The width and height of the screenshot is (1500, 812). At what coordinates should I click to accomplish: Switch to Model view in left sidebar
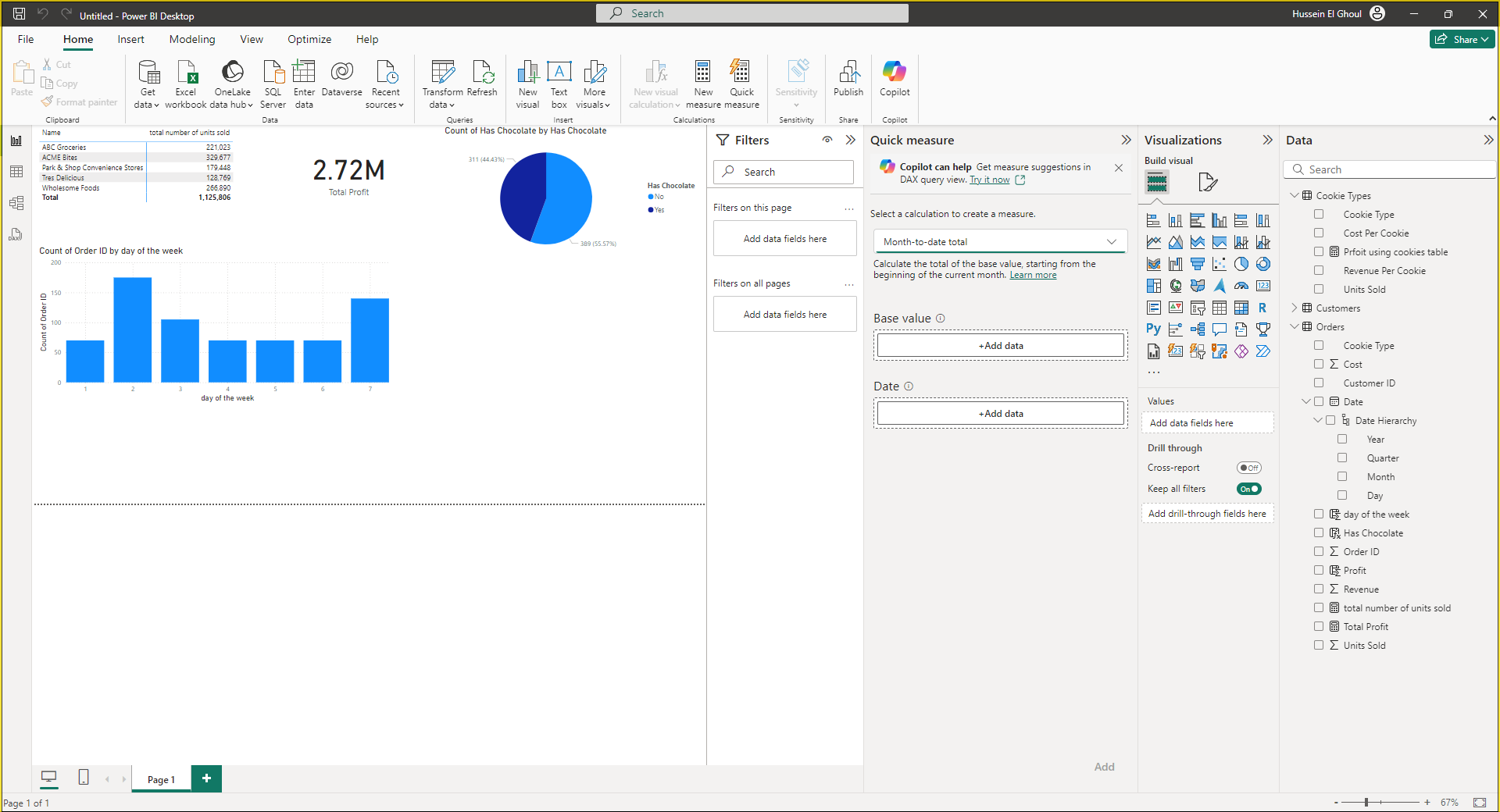(x=16, y=203)
